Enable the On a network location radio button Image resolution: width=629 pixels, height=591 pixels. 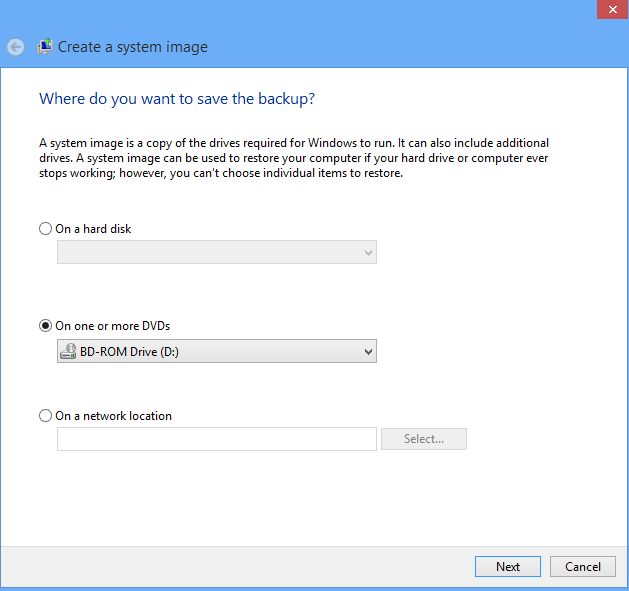coord(45,415)
